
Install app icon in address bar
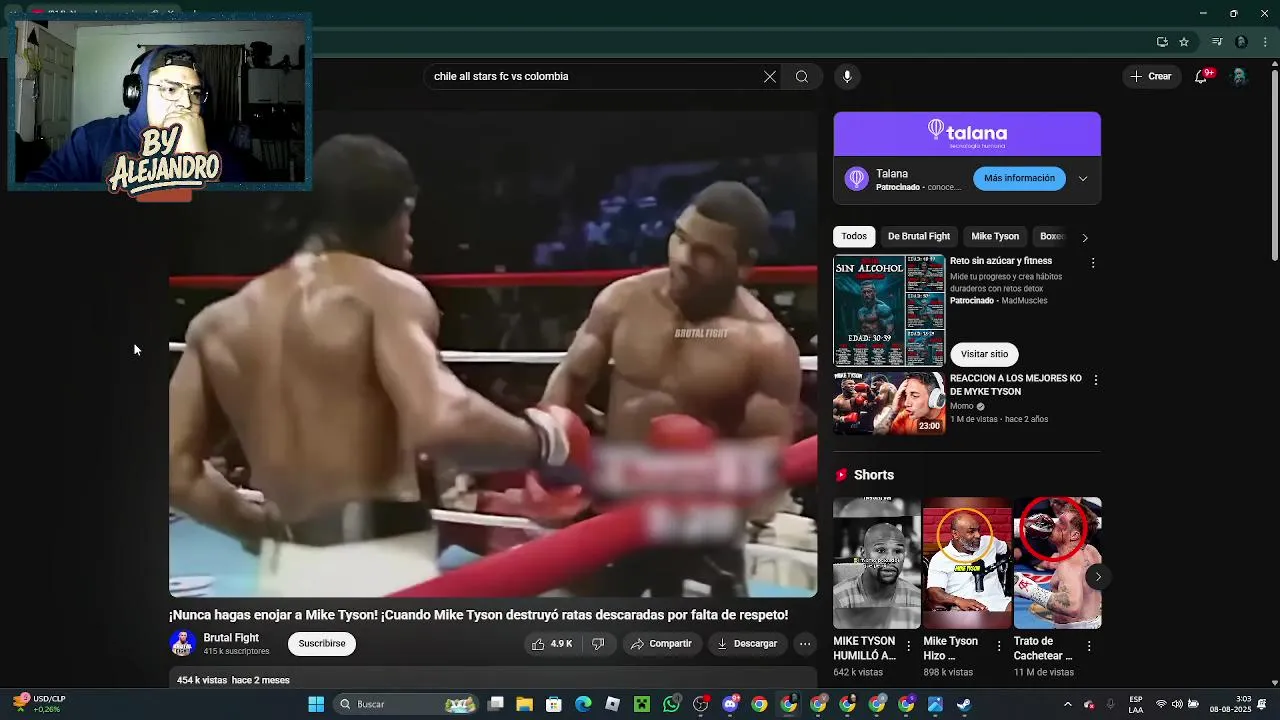pyautogui.click(x=1162, y=42)
